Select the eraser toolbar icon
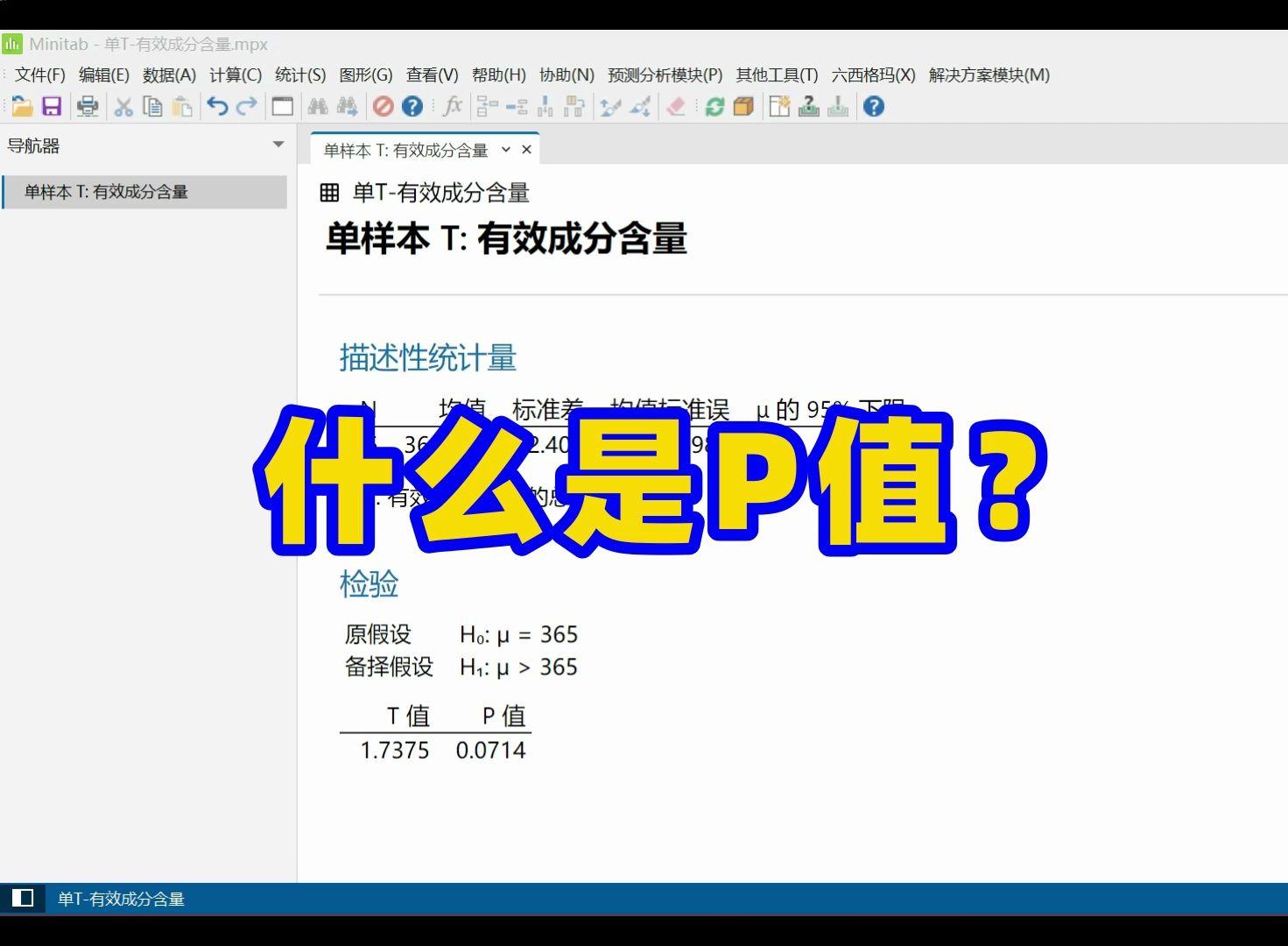The height and width of the screenshot is (946, 1288). pos(675,106)
